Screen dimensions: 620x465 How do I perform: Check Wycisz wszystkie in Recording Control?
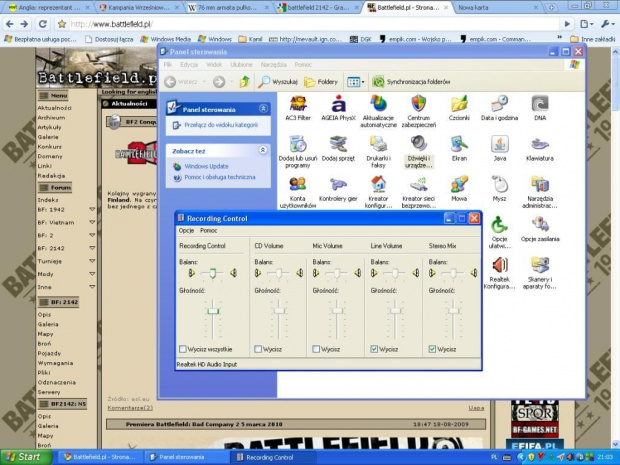pyautogui.click(x=183, y=349)
